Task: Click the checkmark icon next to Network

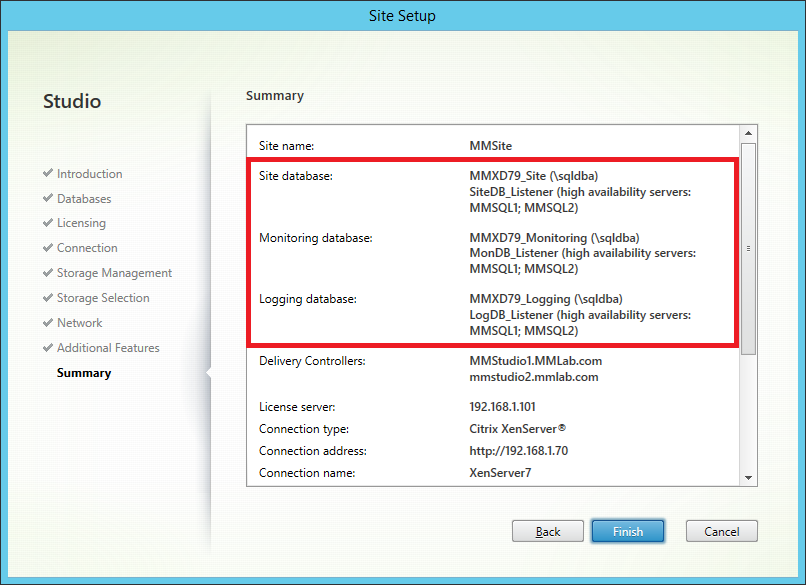Action: tap(48, 323)
